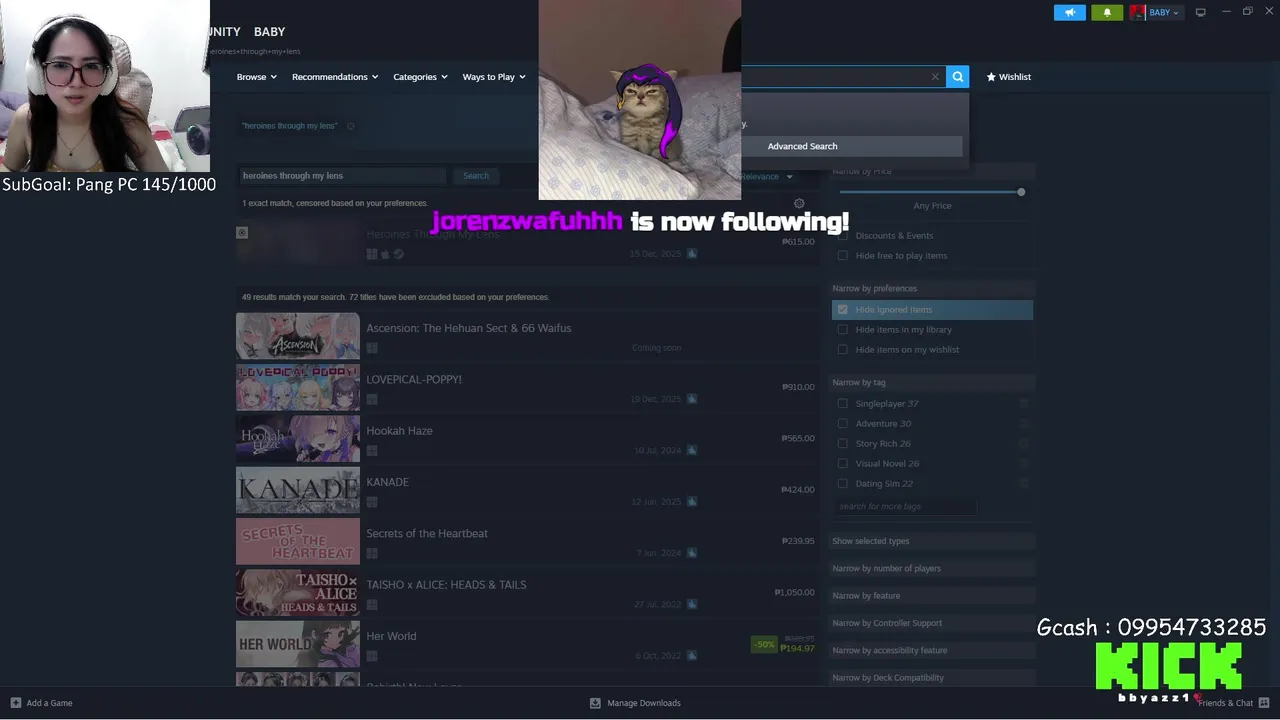Click review thumbs icon on Secrets of the Heartbeat

pyautogui.click(x=691, y=553)
